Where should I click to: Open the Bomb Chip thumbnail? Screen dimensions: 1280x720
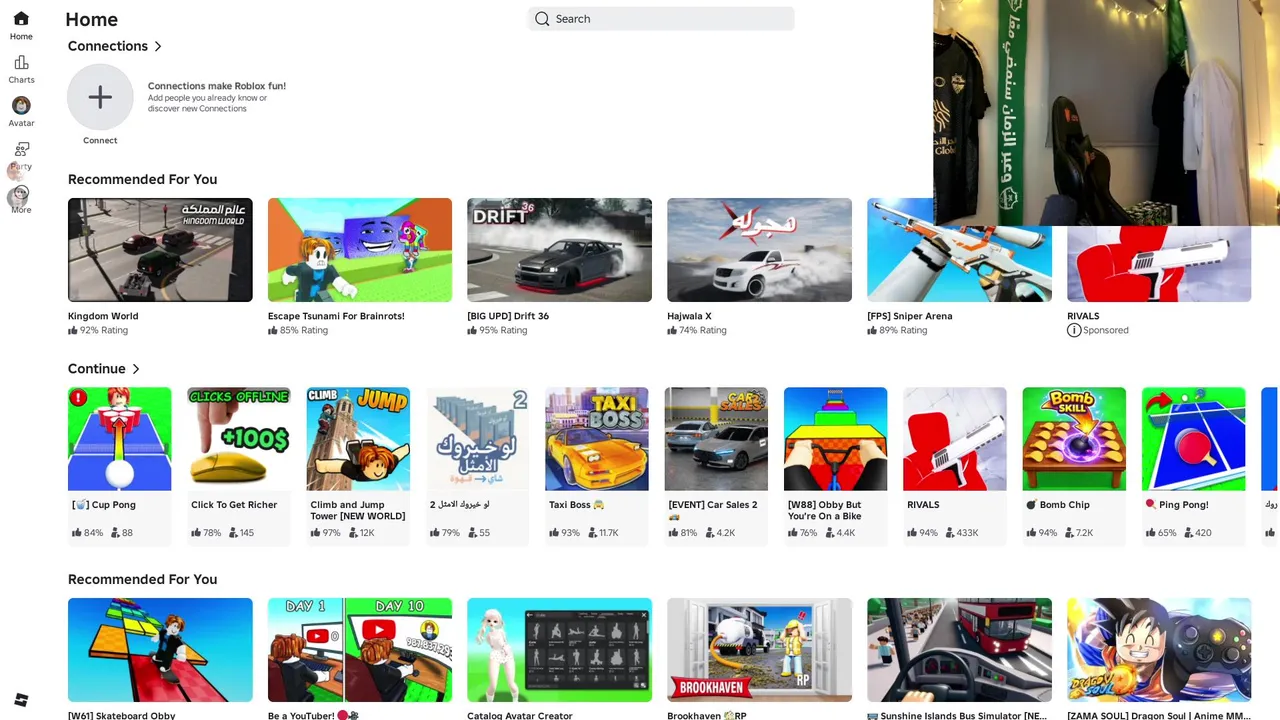pos(1074,439)
